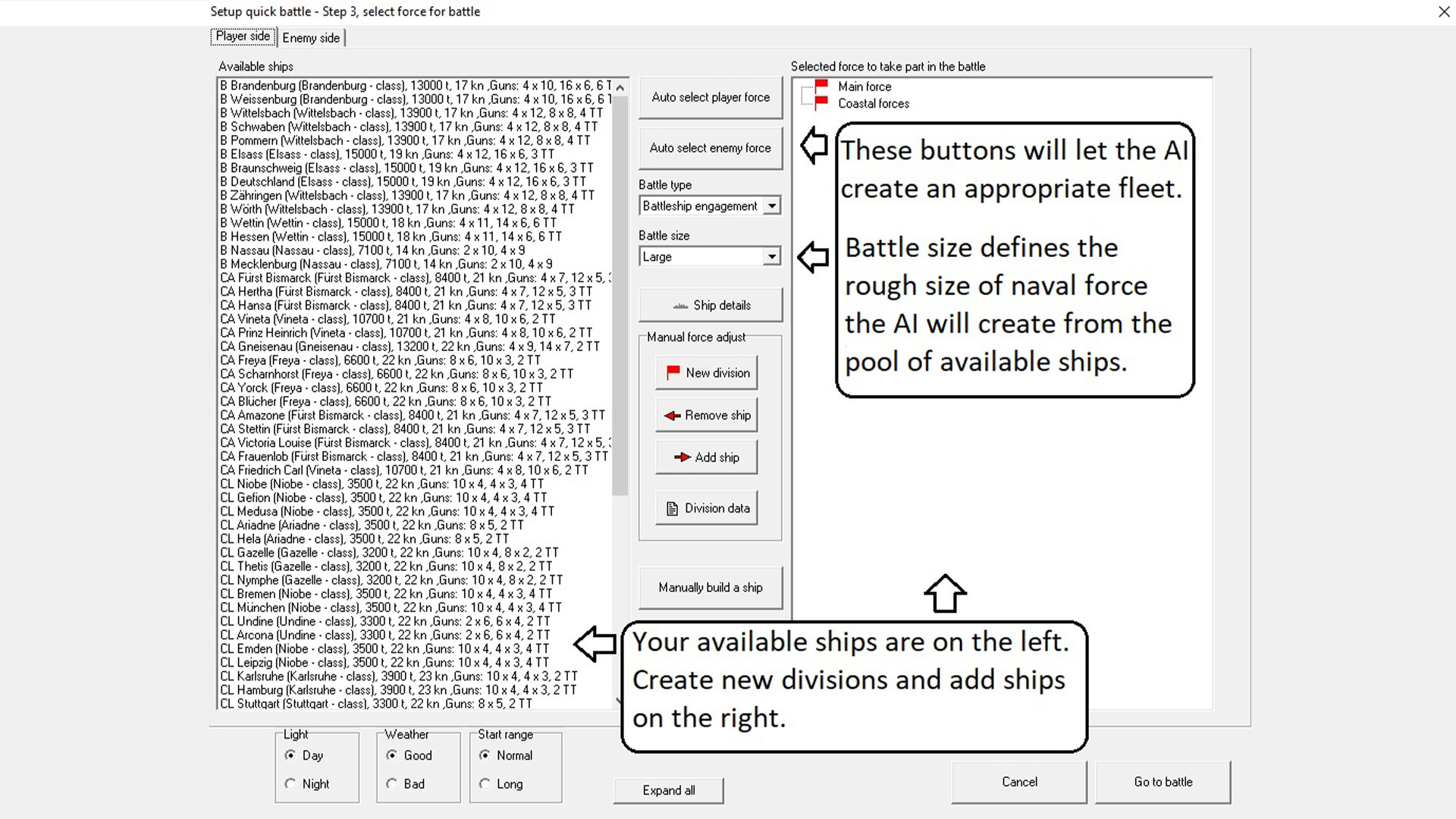Viewport: 1456px width, 819px height.
Task: Click the red flag icon on New division
Action: [673, 372]
